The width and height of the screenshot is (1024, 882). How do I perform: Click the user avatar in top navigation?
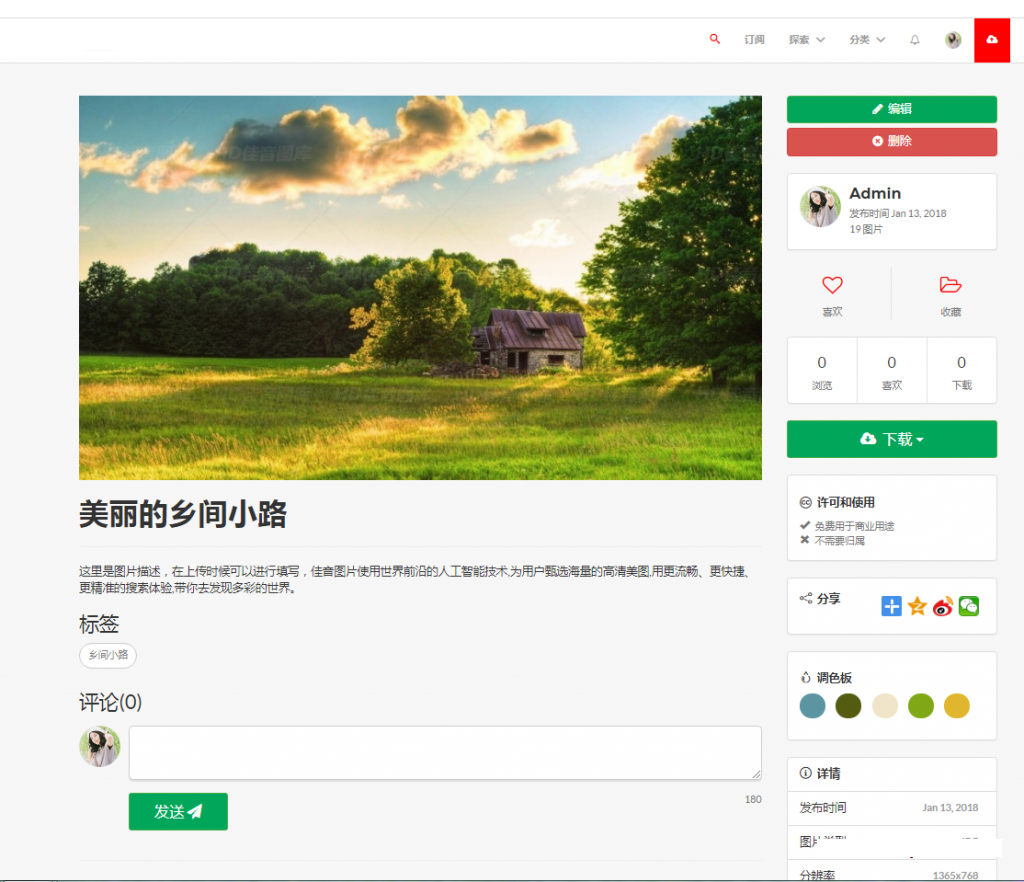coord(953,40)
